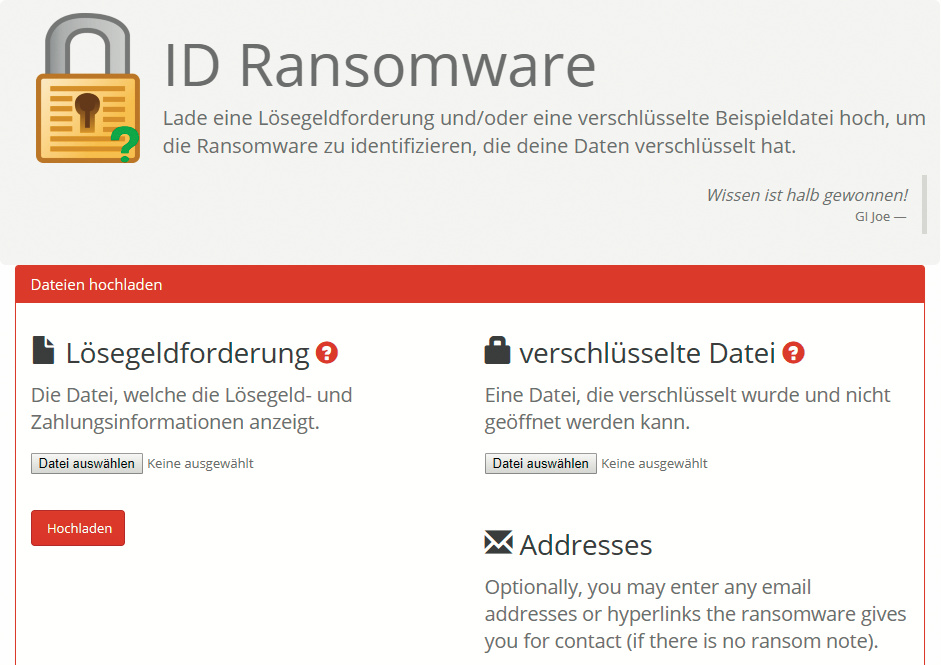This screenshot has height=665, width=941.
Task: Choose a file for the Lösegeldforderung upload
Action: (87, 464)
